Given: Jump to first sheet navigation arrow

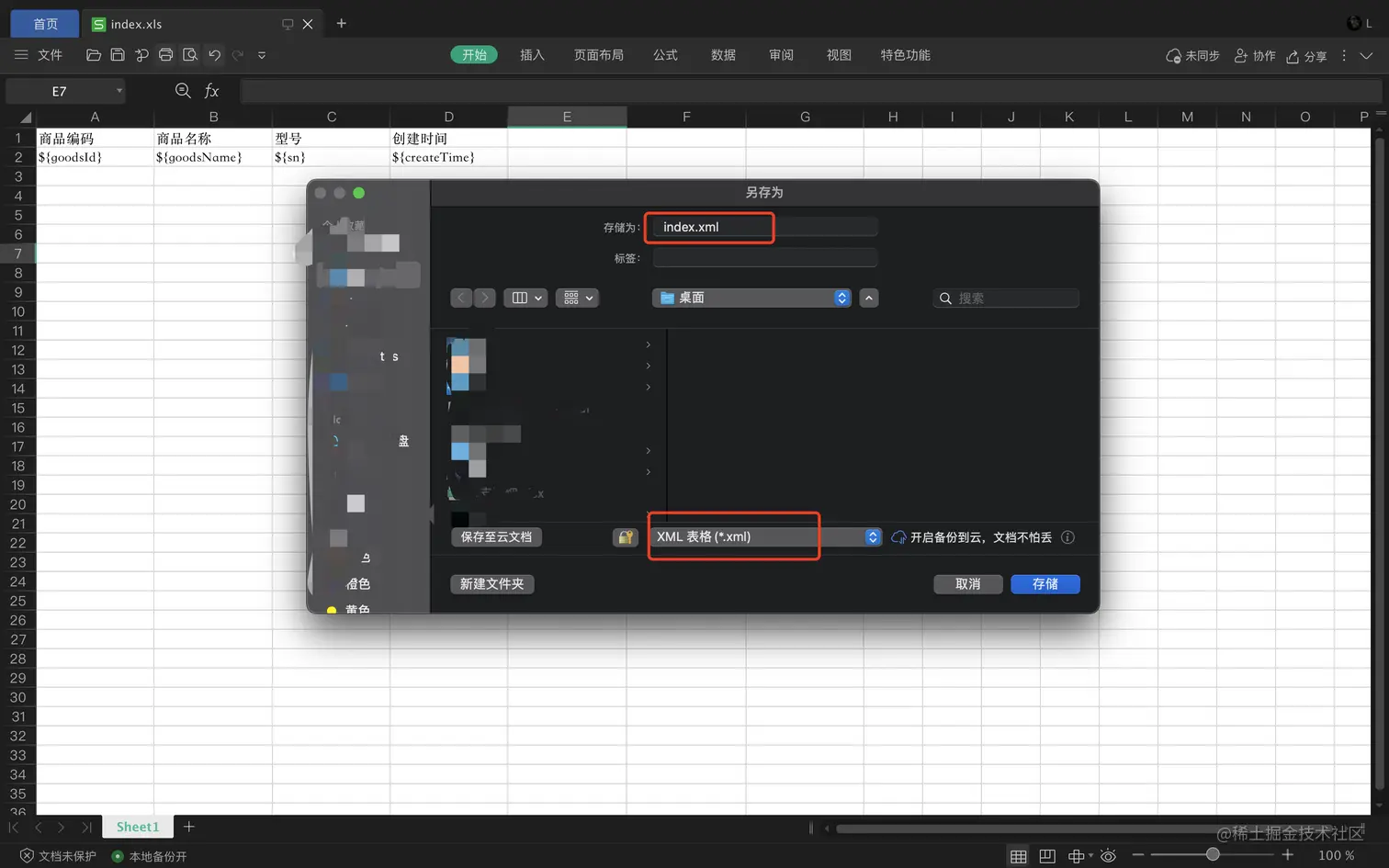Looking at the screenshot, I should pyautogui.click(x=14, y=828).
